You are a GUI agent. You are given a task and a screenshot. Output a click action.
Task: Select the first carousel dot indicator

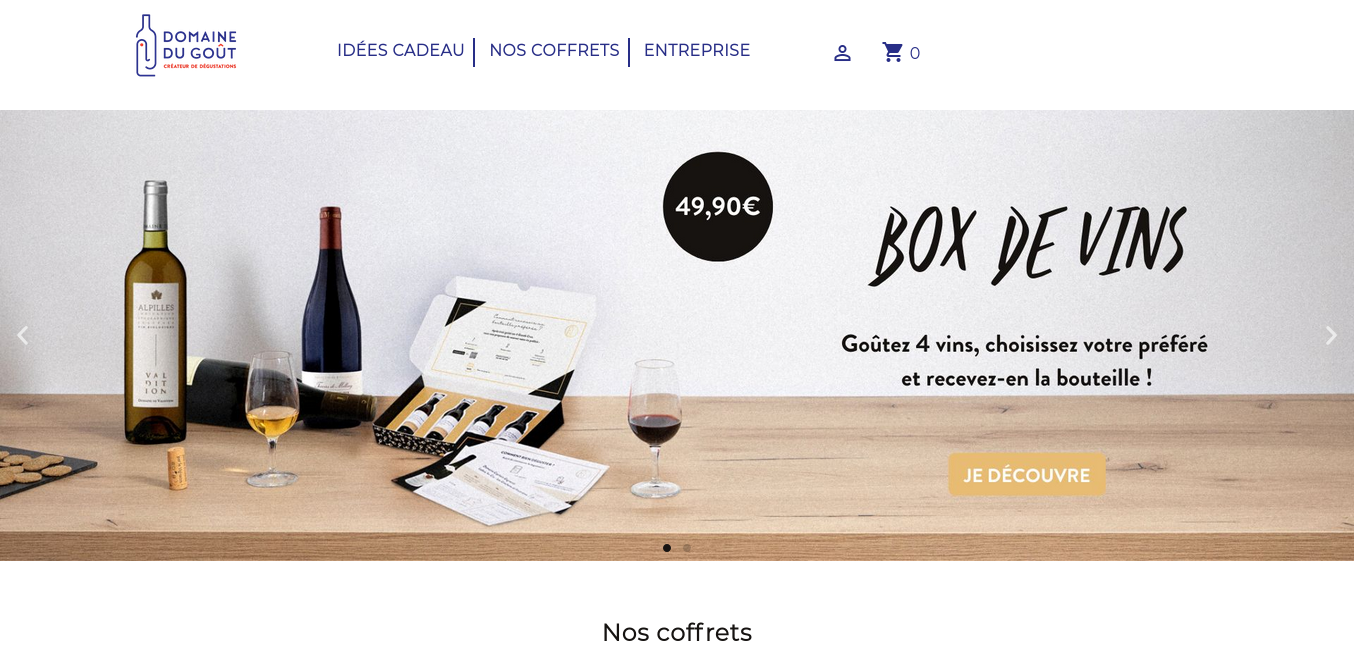point(667,548)
